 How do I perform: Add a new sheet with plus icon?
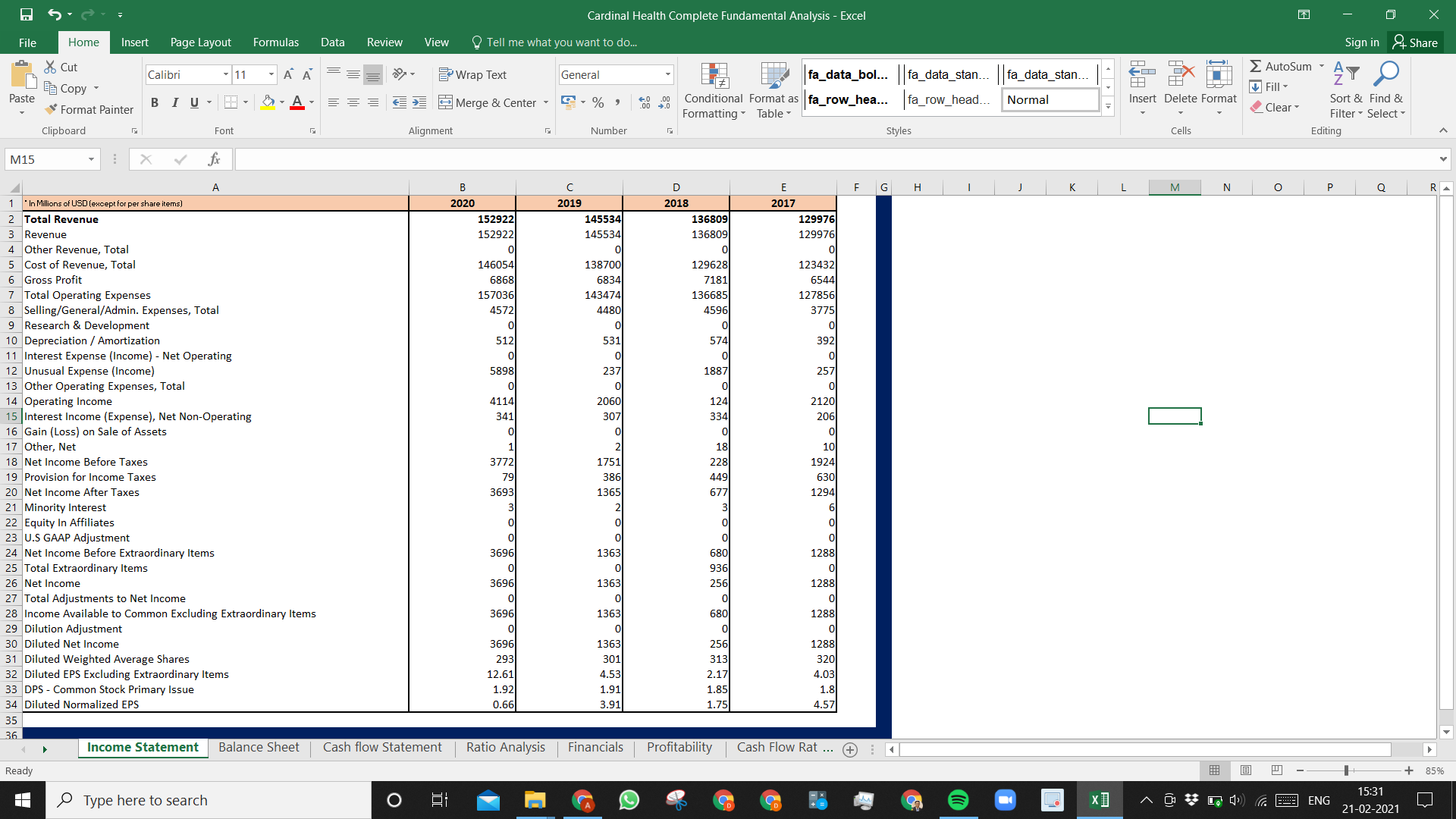[850, 749]
